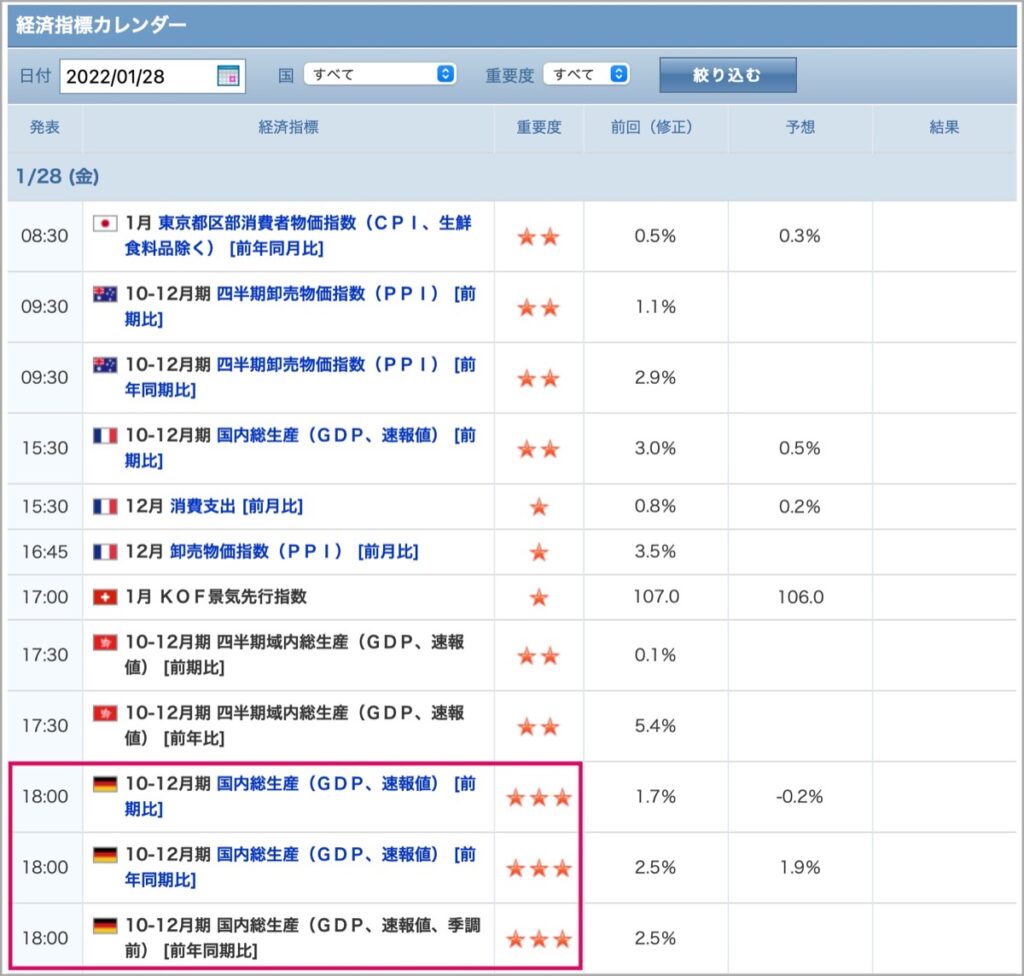The height and width of the screenshot is (976, 1024).
Task: Click the 1/28 (金) date heading
Action: coord(57,176)
